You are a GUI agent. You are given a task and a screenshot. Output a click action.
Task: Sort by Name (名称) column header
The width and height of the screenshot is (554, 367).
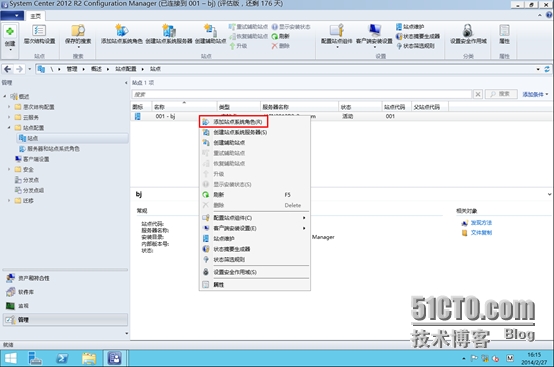point(184,107)
